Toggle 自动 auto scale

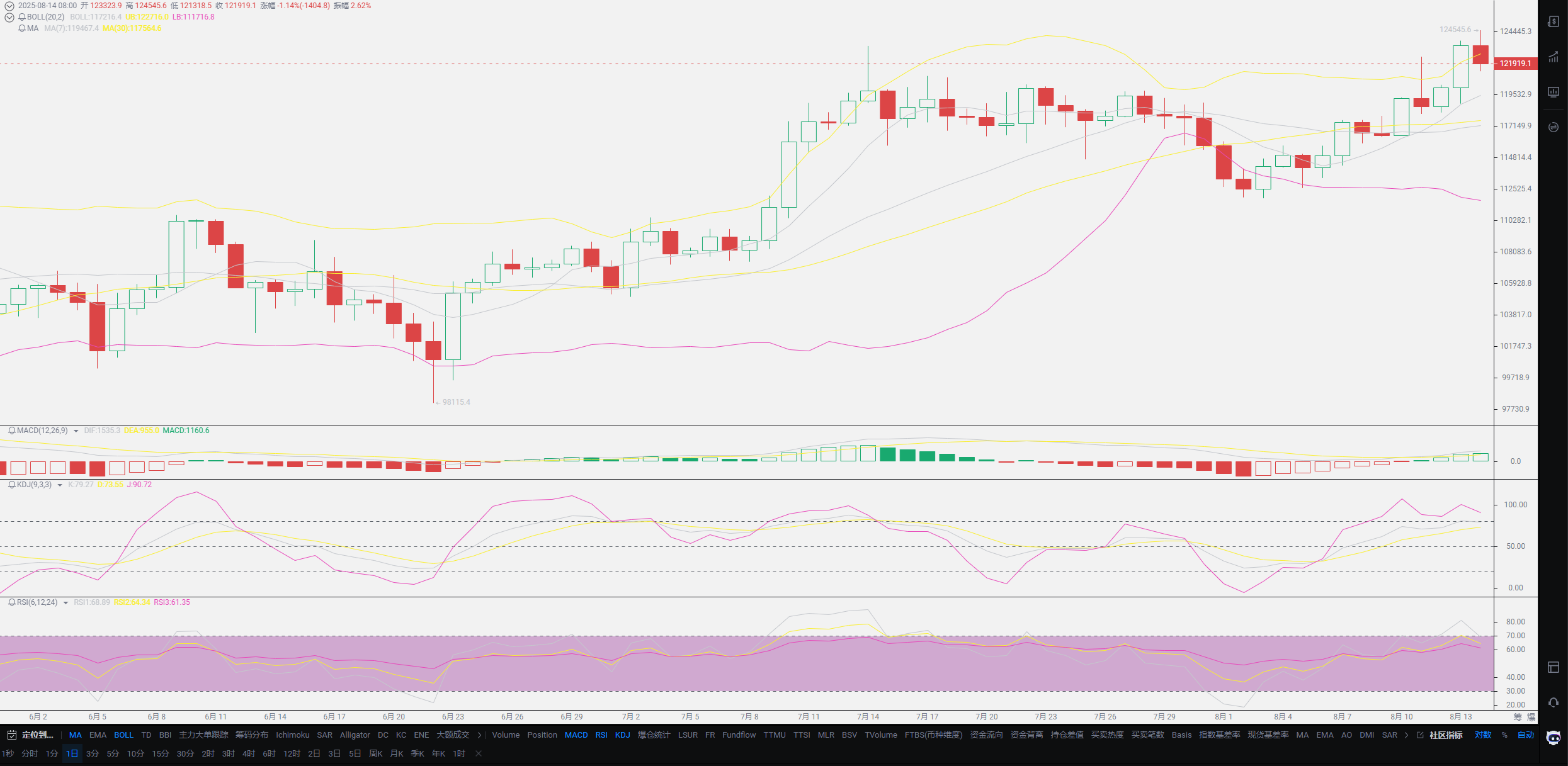pos(1526,735)
